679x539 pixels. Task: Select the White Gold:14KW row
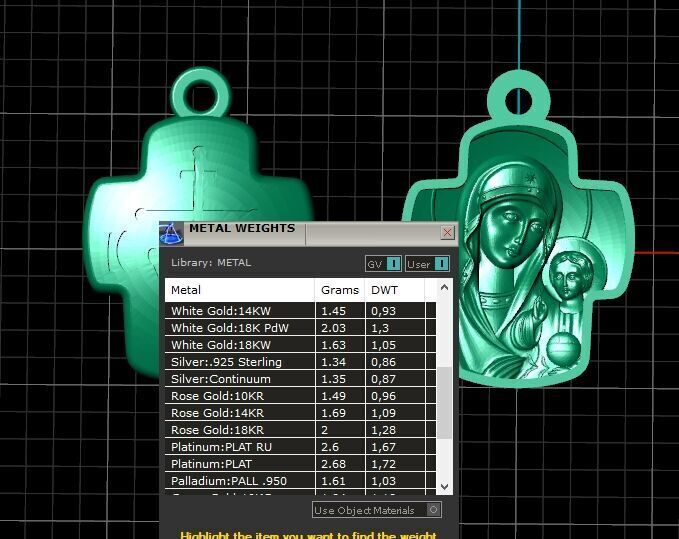[x=300, y=311]
